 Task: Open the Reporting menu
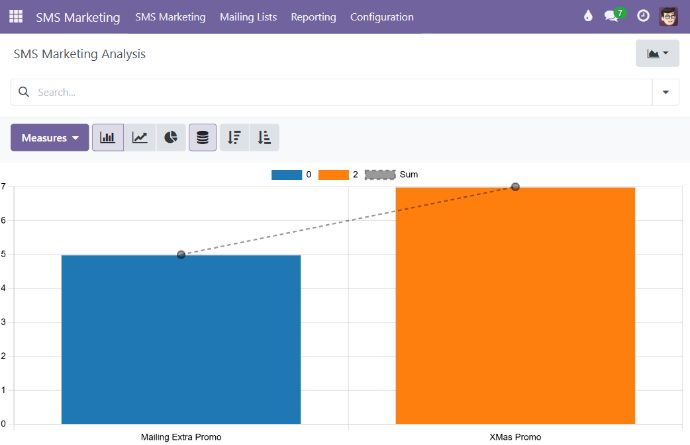pos(313,17)
